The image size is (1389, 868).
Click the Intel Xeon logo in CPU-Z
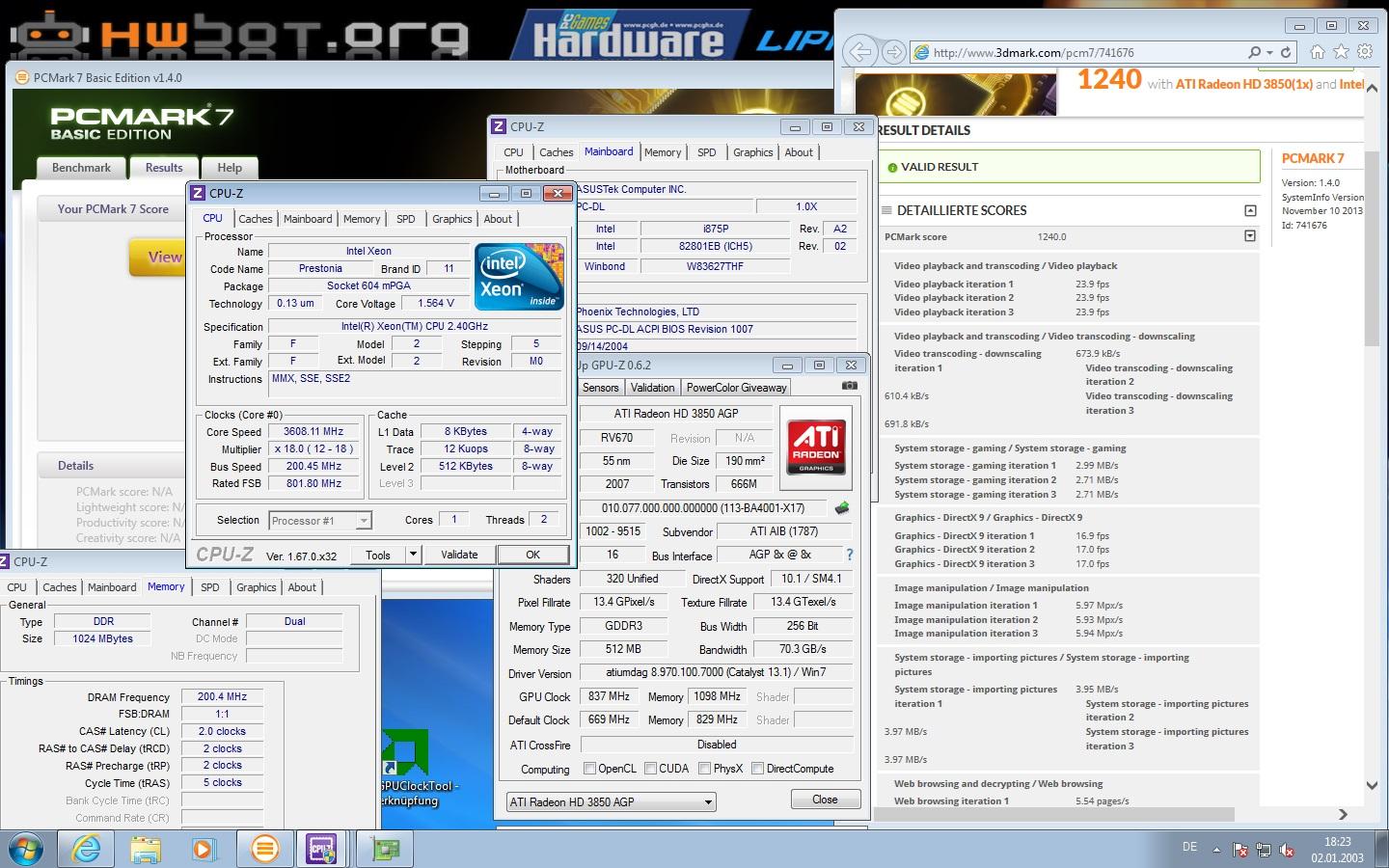click(519, 276)
